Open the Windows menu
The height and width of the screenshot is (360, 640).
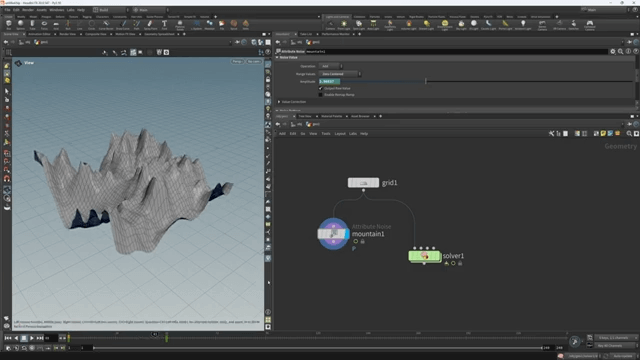56,10
